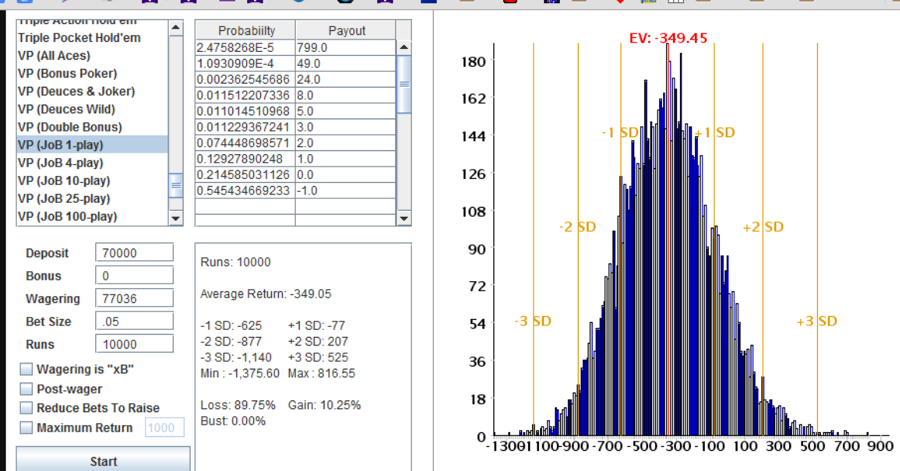
Task: Select probability cell 1.0930909E-4
Action: coord(245,64)
